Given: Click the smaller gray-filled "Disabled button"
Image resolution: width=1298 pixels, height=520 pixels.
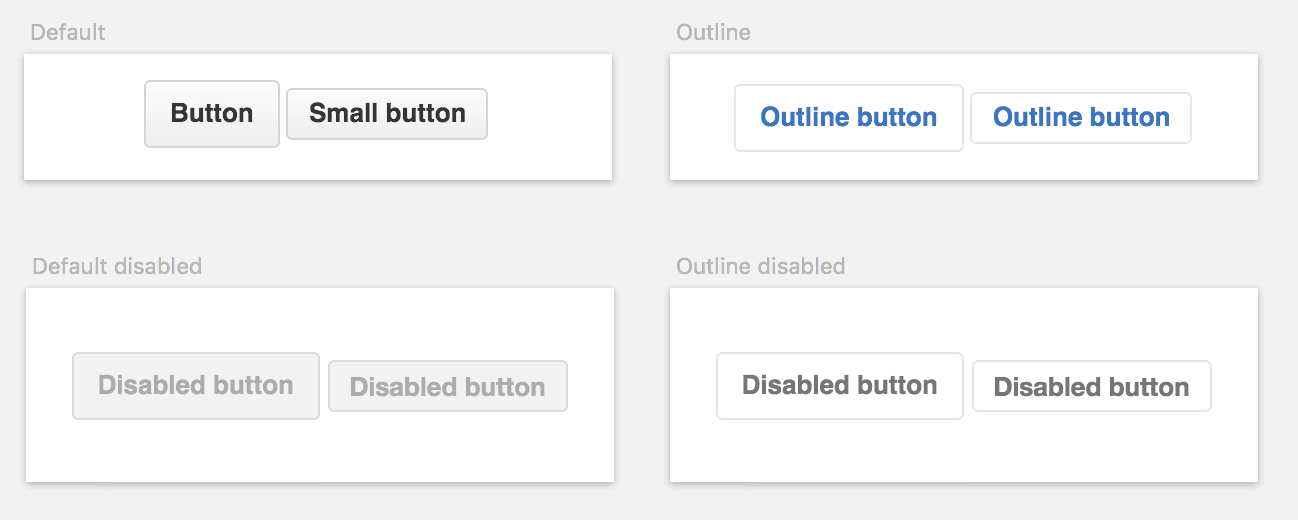Looking at the screenshot, I should (447, 387).
